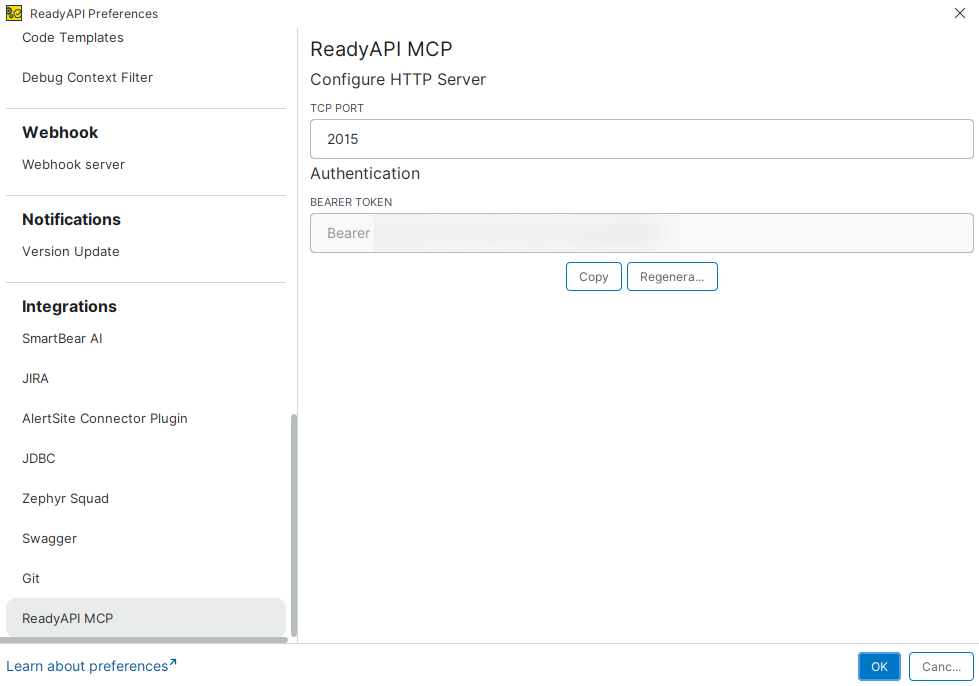This screenshot has height=686, width=979.
Task: Select Swagger integration settings
Action: 49,538
